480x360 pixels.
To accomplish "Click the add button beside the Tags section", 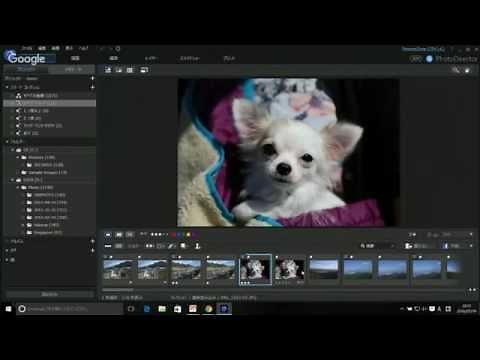I will pyautogui.click(x=92, y=250).
